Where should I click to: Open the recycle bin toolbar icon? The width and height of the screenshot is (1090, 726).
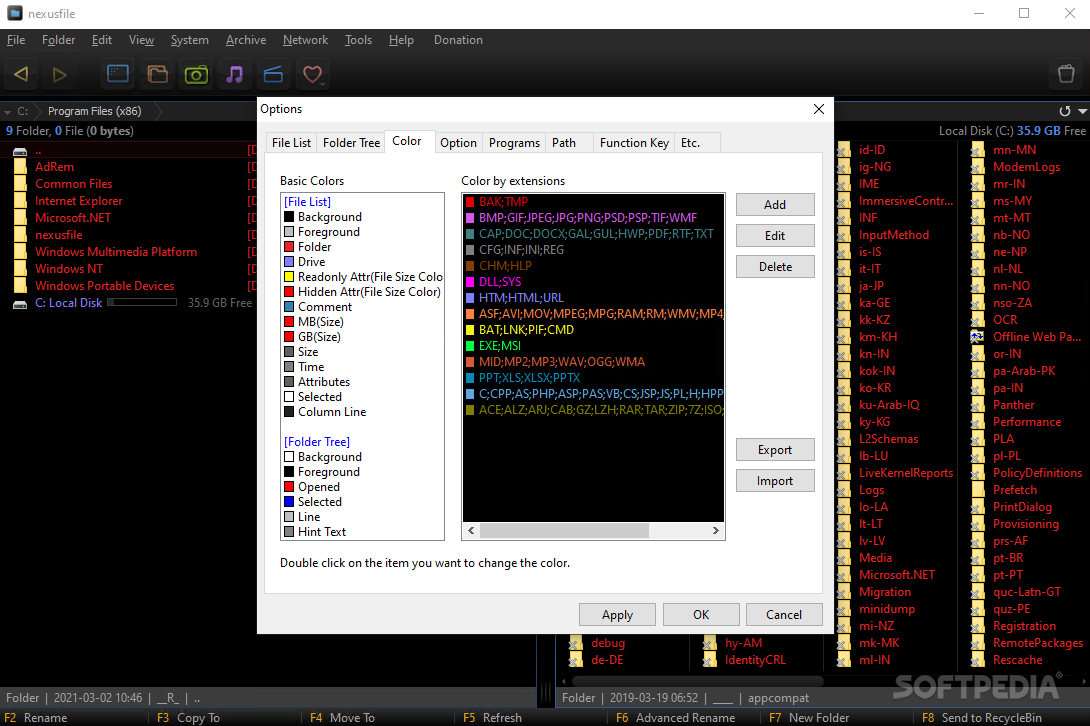coord(1066,74)
